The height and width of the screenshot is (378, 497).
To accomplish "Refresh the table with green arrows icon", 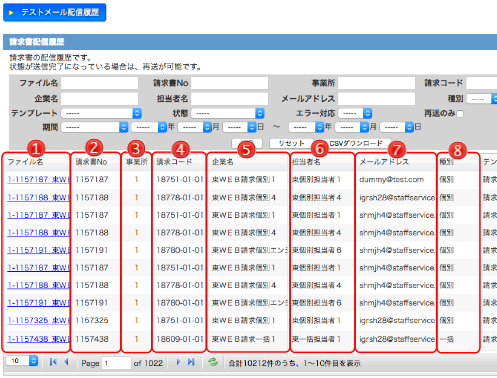I will [x=213, y=362].
